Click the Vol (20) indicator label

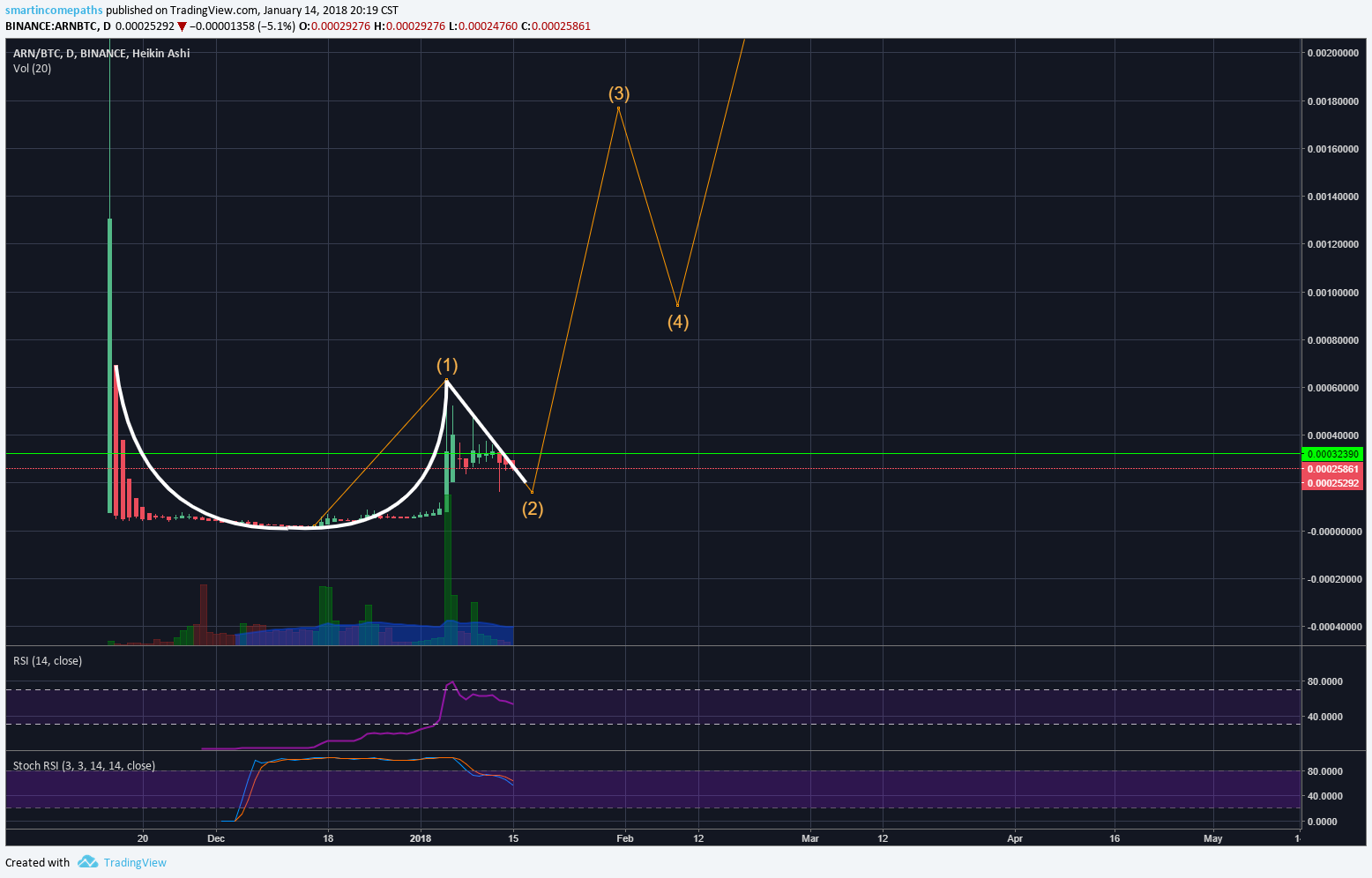click(x=32, y=68)
